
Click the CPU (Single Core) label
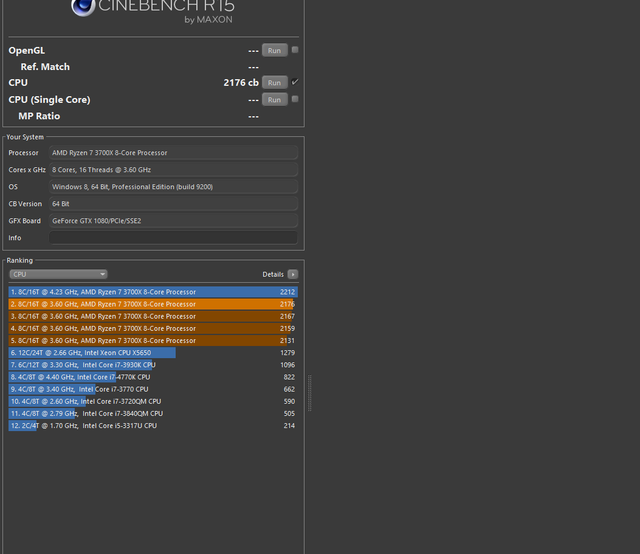(x=49, y=100)
